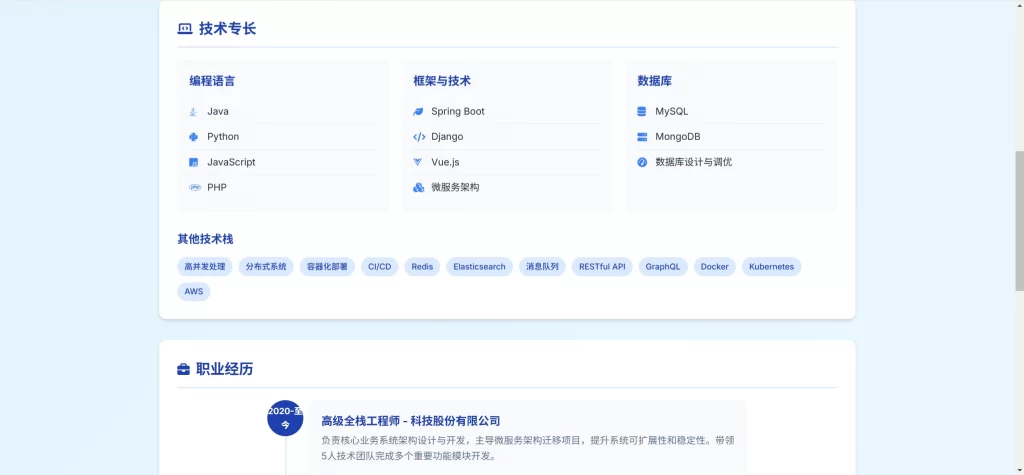Click the Java list item text
Image resolution: width=1024 pixels, height=475 pixels.
pyautogui.click(x=218, y=112)
